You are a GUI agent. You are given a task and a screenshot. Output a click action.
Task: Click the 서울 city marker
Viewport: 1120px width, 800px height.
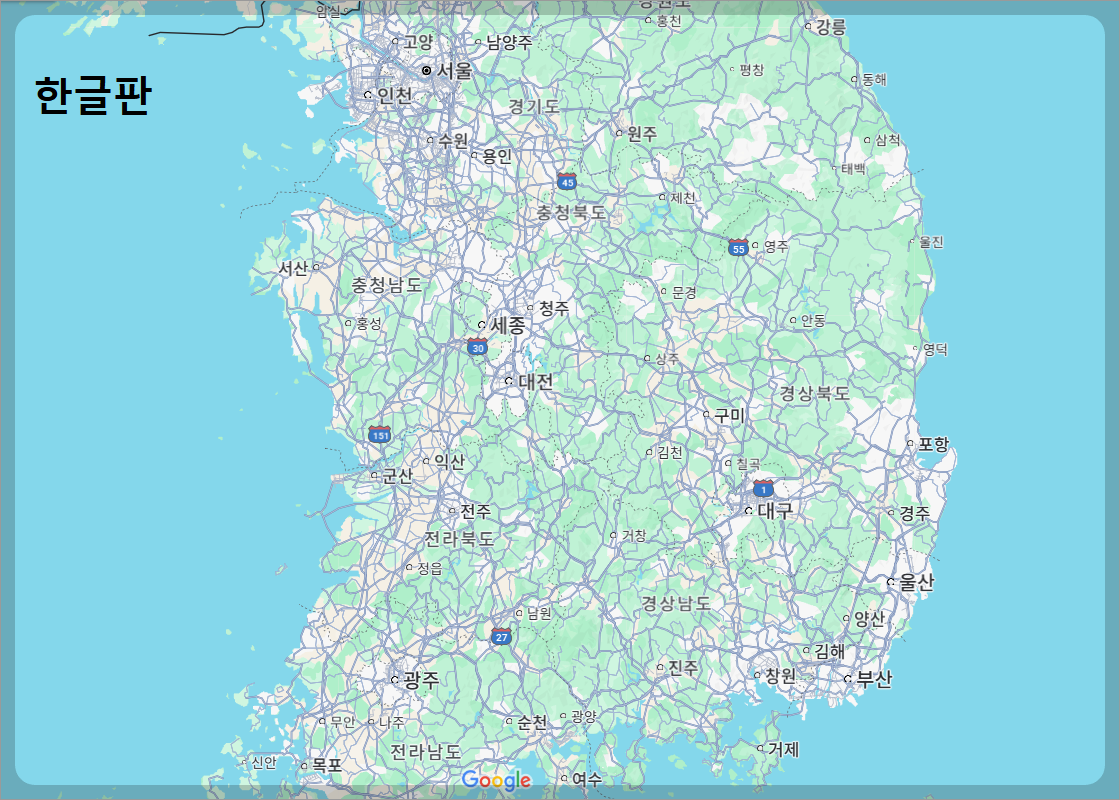(428, 70)
